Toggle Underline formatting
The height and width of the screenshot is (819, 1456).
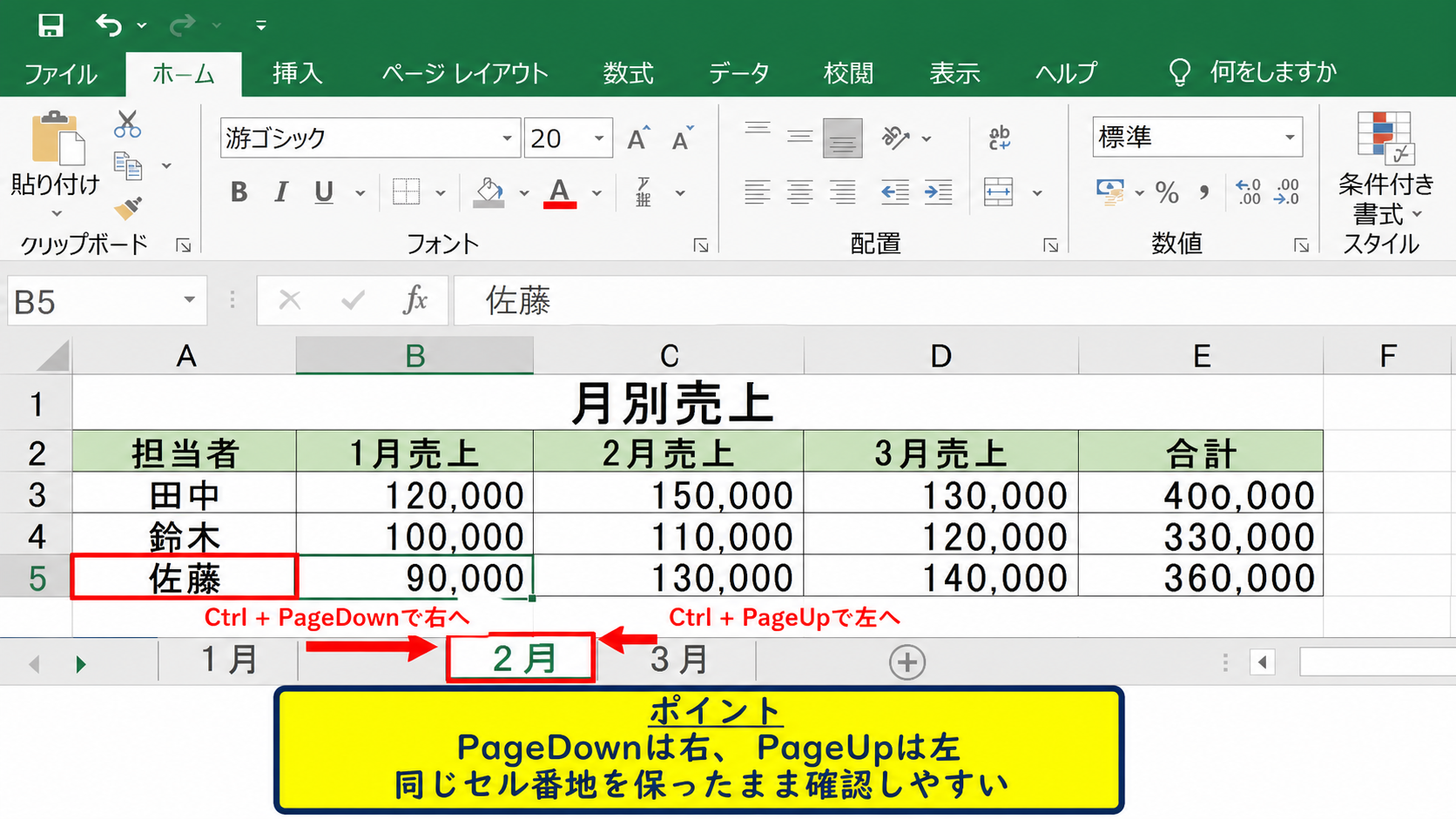click(x=324, y=192)
